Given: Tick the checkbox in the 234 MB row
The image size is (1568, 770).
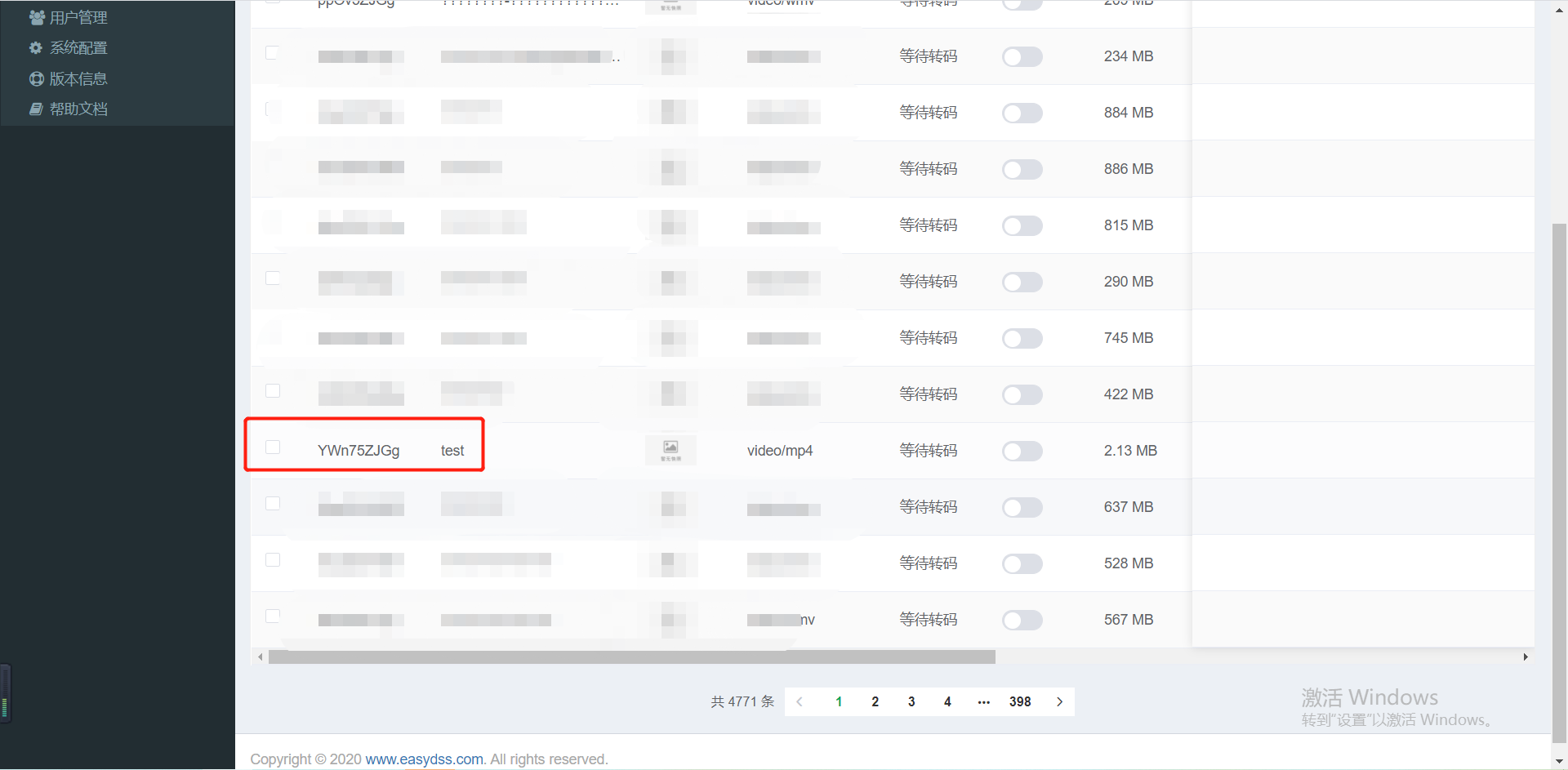Looking at the screenshot, I should click(x=273, y=53).
